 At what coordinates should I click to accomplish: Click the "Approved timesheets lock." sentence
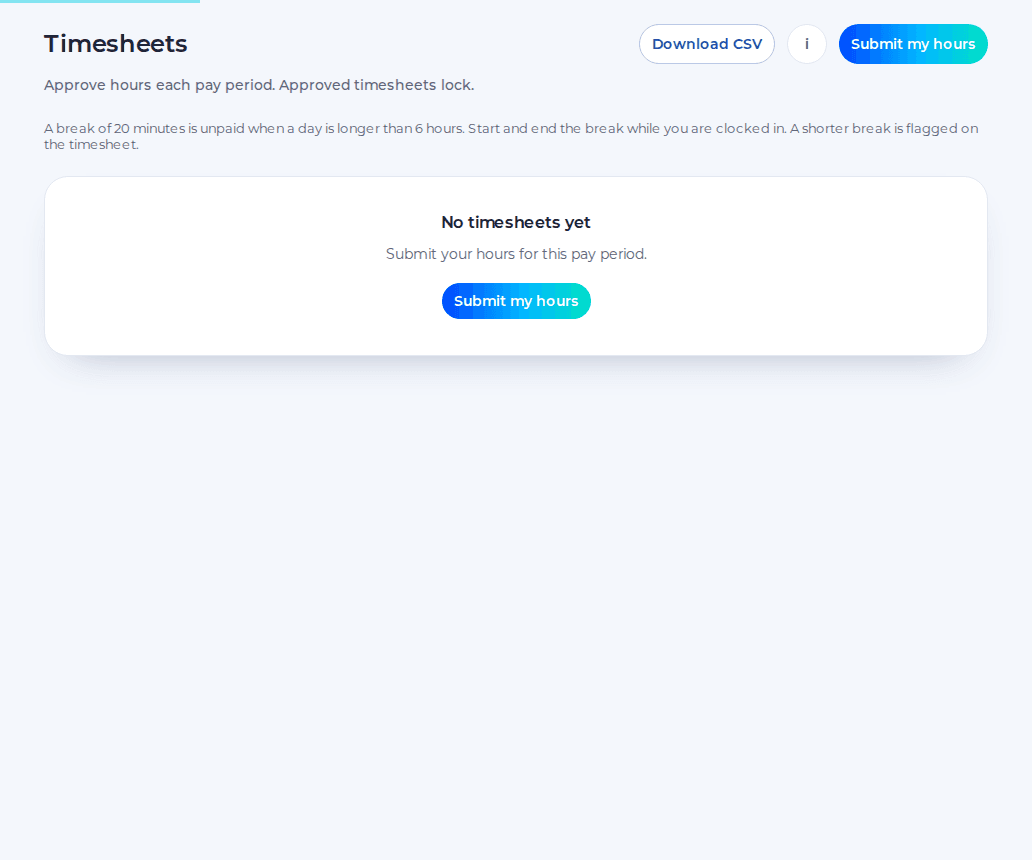pos(376,85)
